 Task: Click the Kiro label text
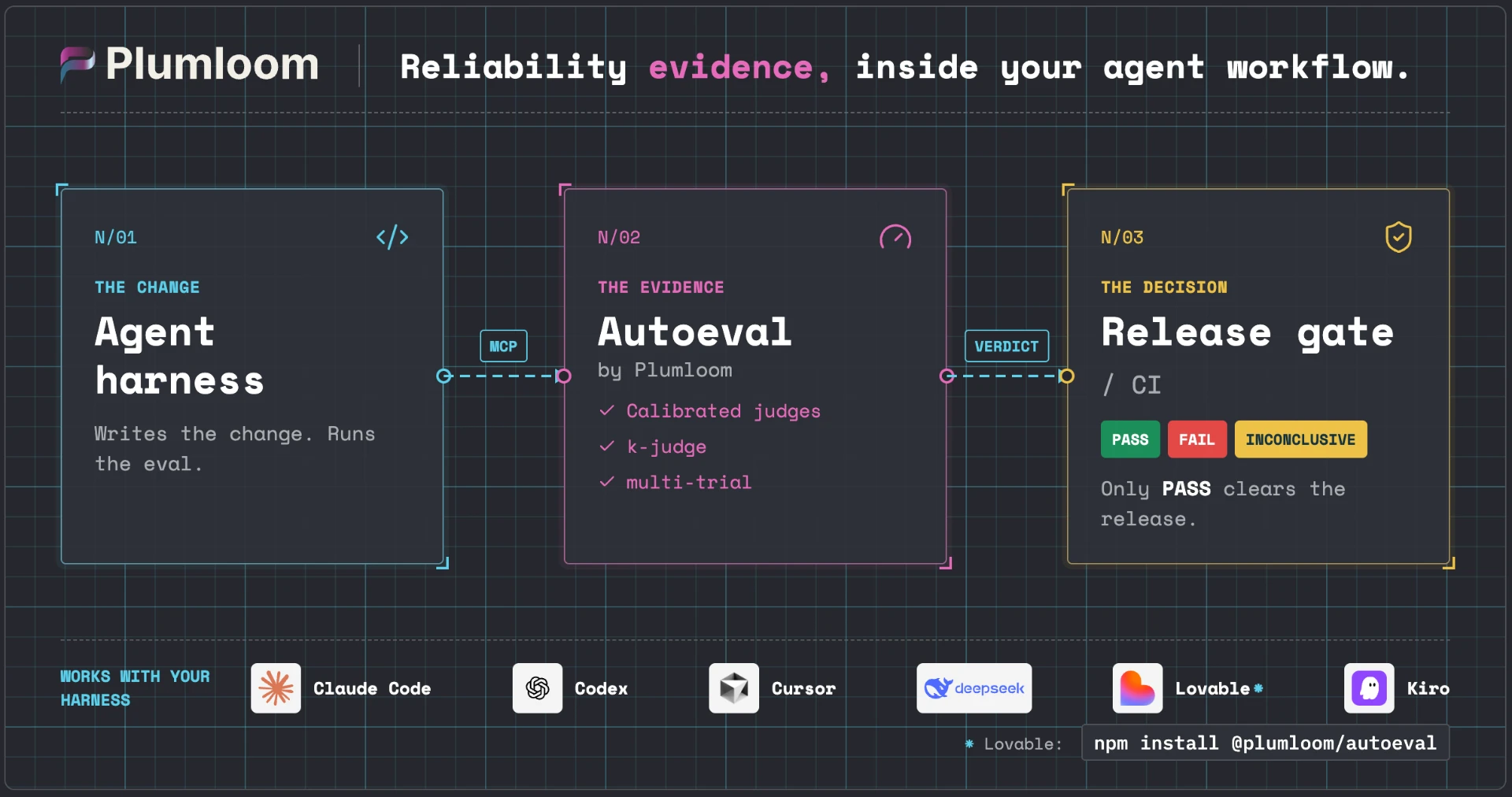(1429, 688)
